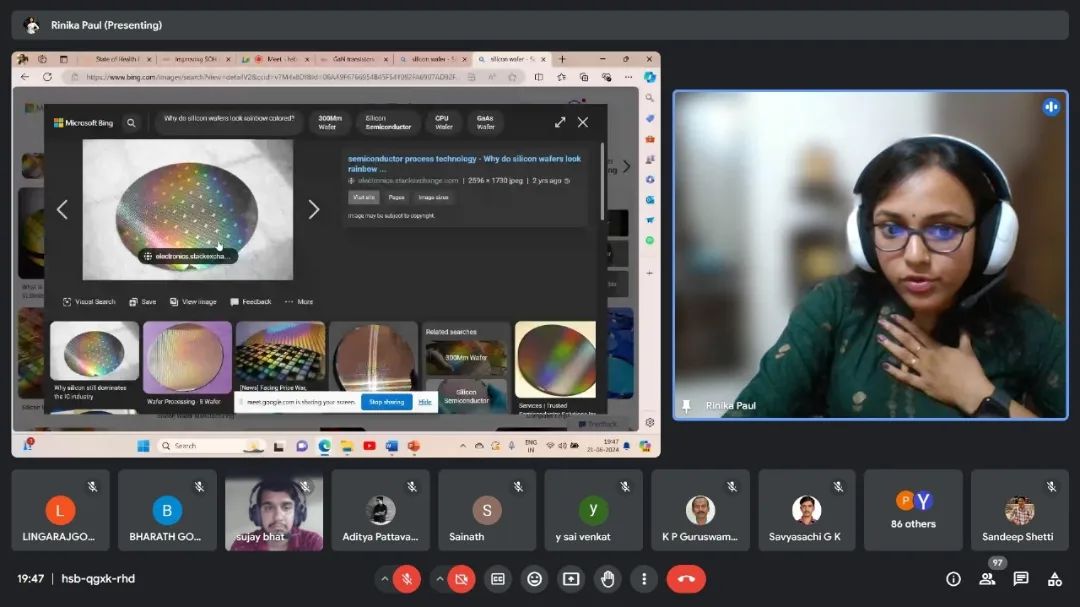This screenshot has height=607, width=1080.
Task: Open the meeting details info icon
Action: point(953,579)
